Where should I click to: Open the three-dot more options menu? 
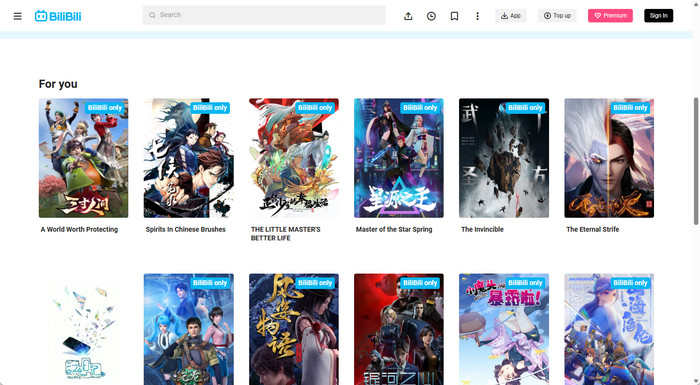[477, 16]
